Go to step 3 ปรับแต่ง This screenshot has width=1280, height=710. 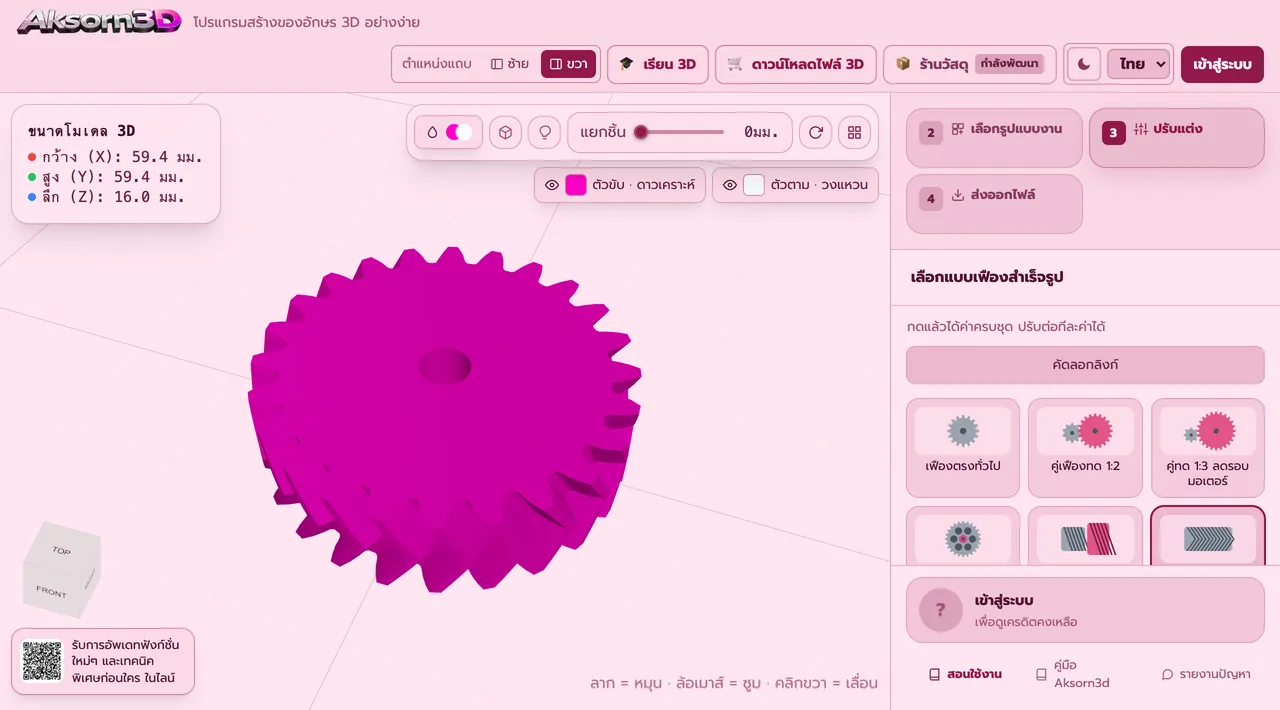(x=1176, y=138)
